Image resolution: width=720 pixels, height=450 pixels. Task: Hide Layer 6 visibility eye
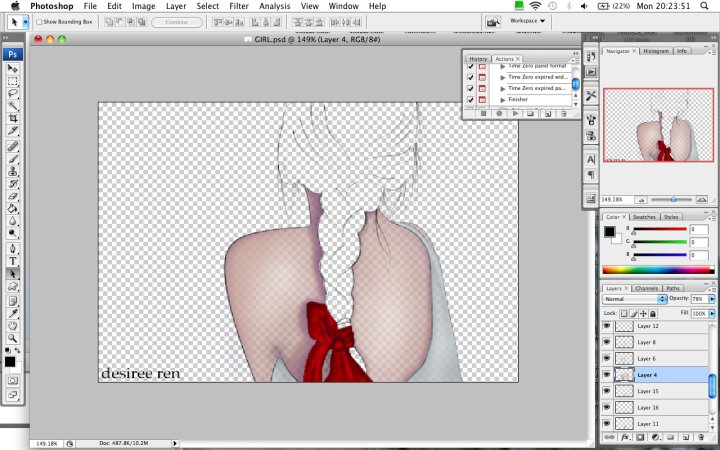tap(607, 358)
